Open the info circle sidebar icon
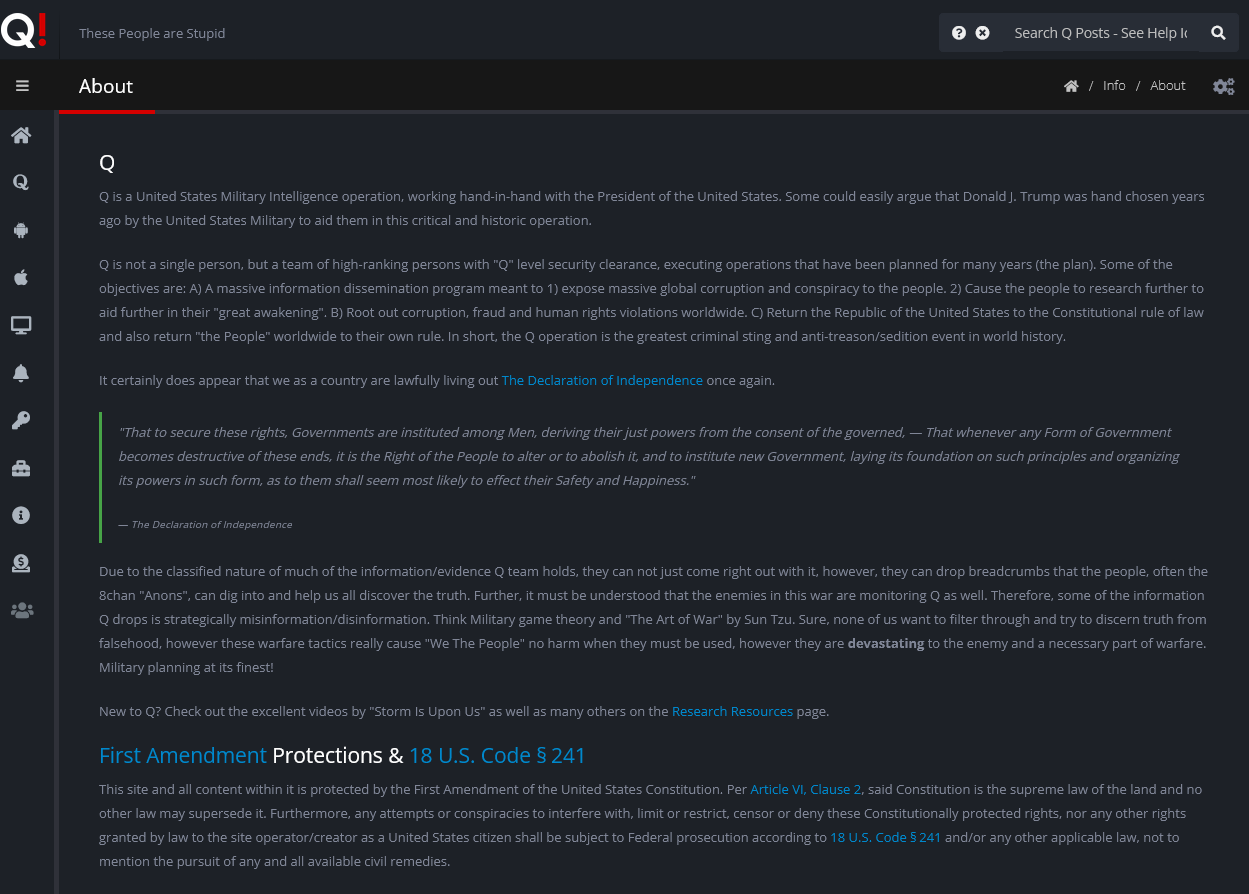This screenshot has width=1249, height=894. pyautogui.click(x=21, y=515)
